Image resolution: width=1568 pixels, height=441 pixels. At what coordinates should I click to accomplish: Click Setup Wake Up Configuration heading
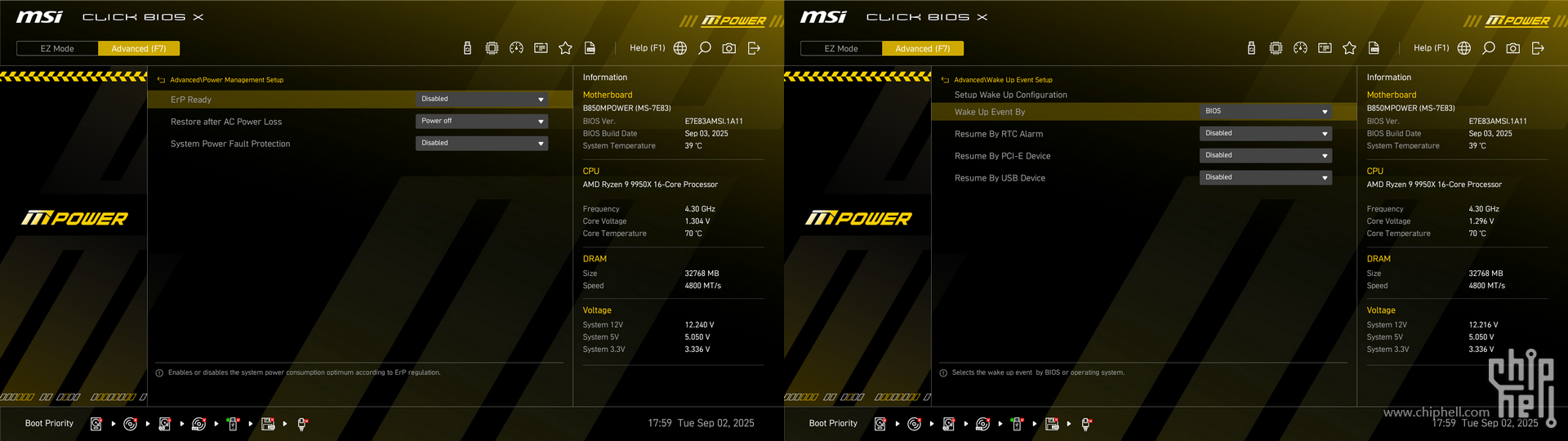(1011, 95)
